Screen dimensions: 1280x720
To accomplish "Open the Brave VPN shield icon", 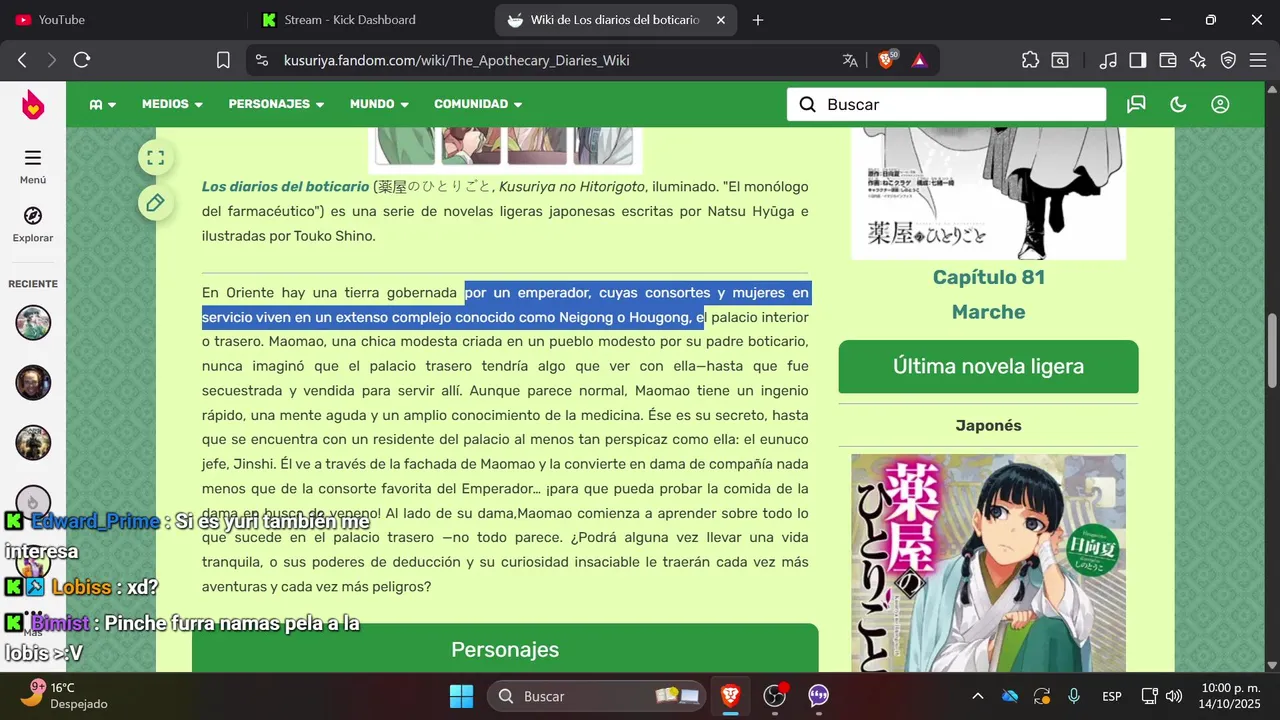I will tap(1228, 60).
